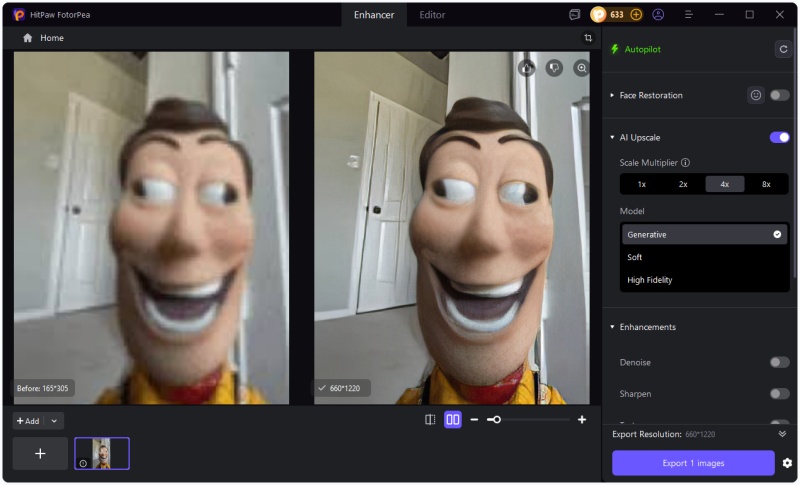The height and width of the screenshot is (485, 800).
Task: Go to Home via house icon
Action: [28, 38]
